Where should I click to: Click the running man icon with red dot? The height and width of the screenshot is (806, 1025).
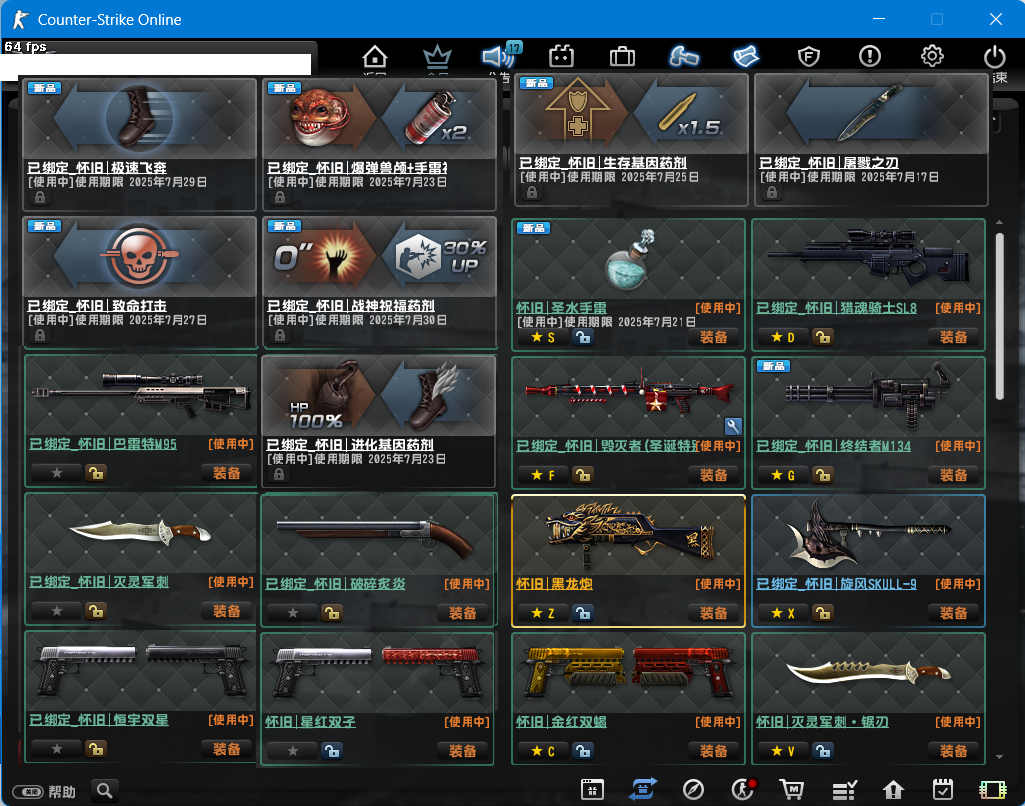pyautogui.click(x=743, y=790)
